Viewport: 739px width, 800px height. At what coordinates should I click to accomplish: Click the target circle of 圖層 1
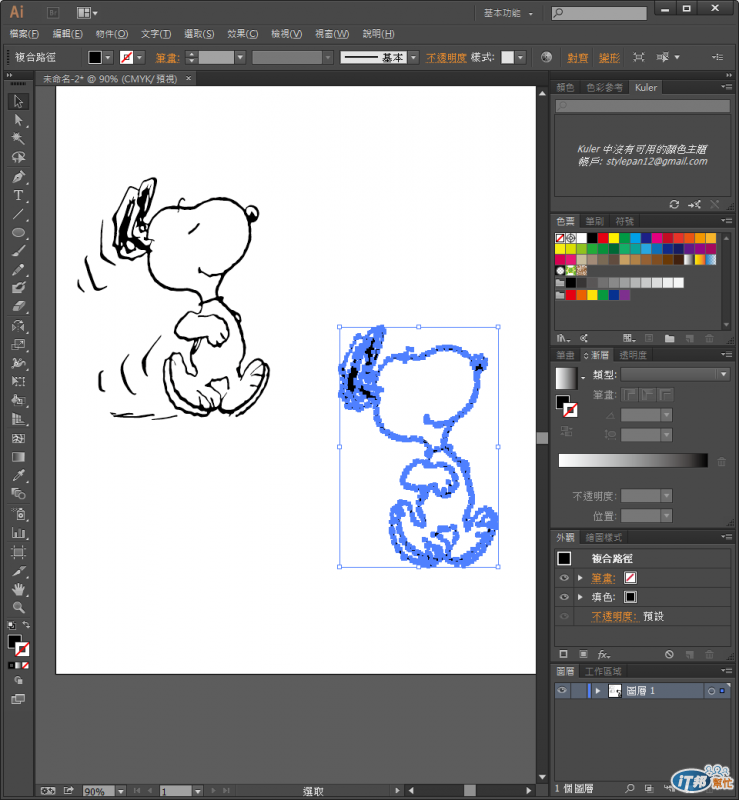(711, 691)
